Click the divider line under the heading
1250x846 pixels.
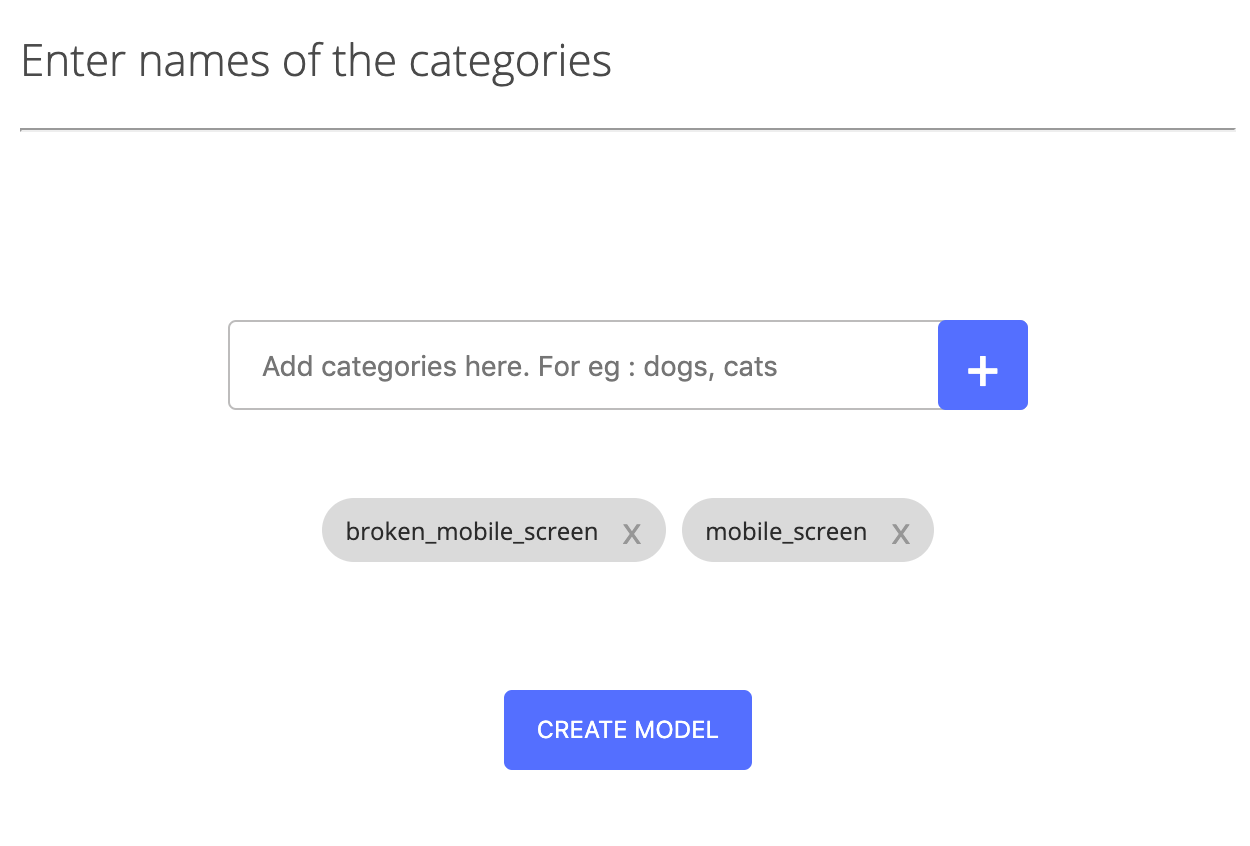coord(627,129)
